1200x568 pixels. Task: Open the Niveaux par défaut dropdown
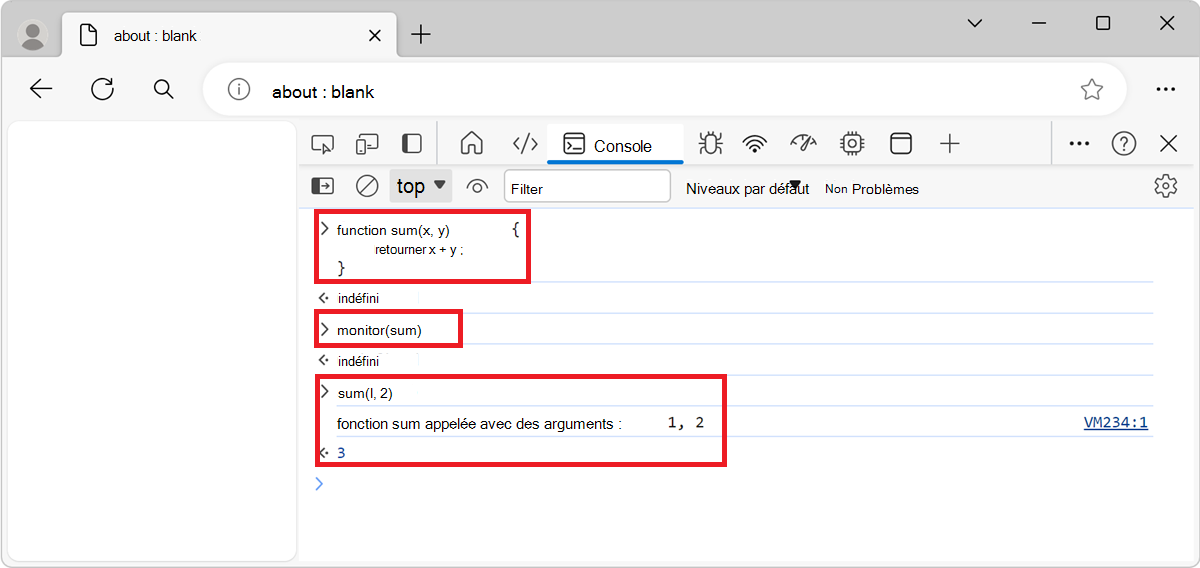point(747,188)
